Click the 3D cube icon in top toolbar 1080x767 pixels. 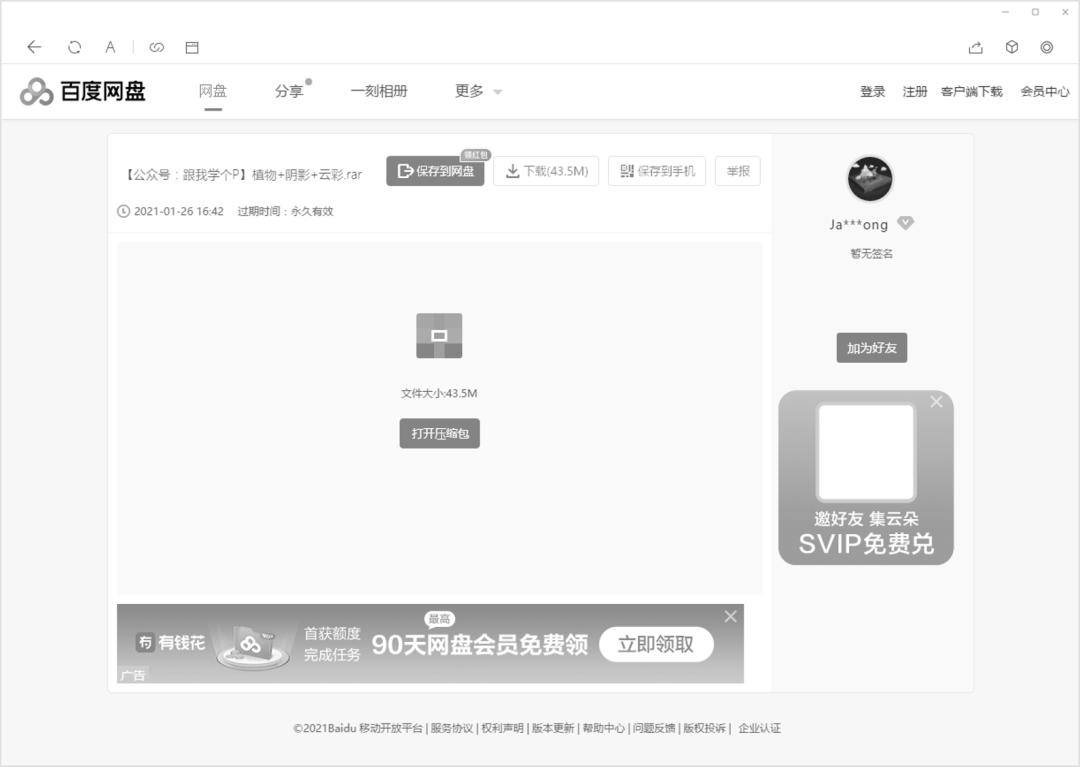point(1011,47)
